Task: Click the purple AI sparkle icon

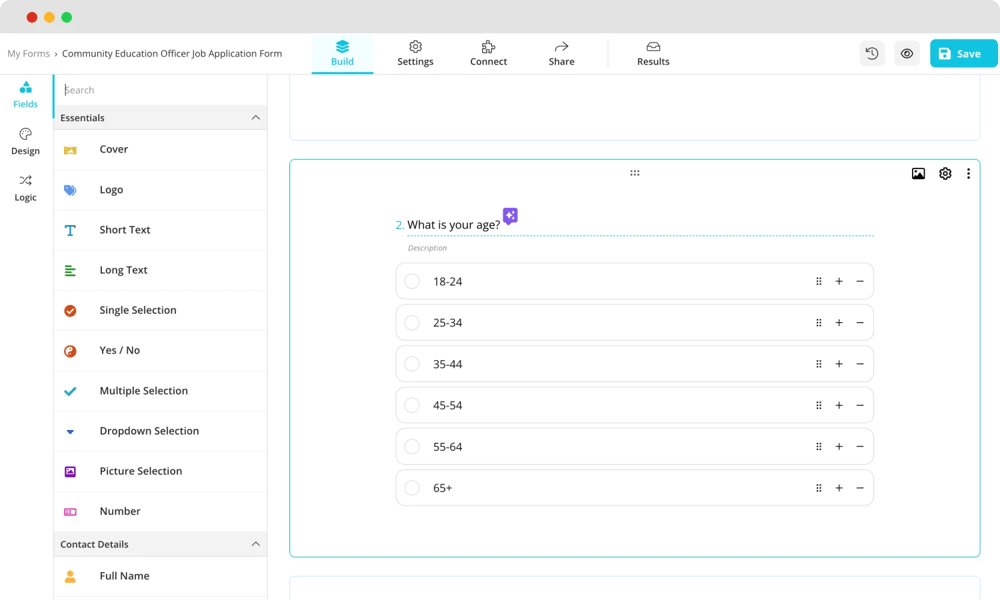Action: (510, 216)
